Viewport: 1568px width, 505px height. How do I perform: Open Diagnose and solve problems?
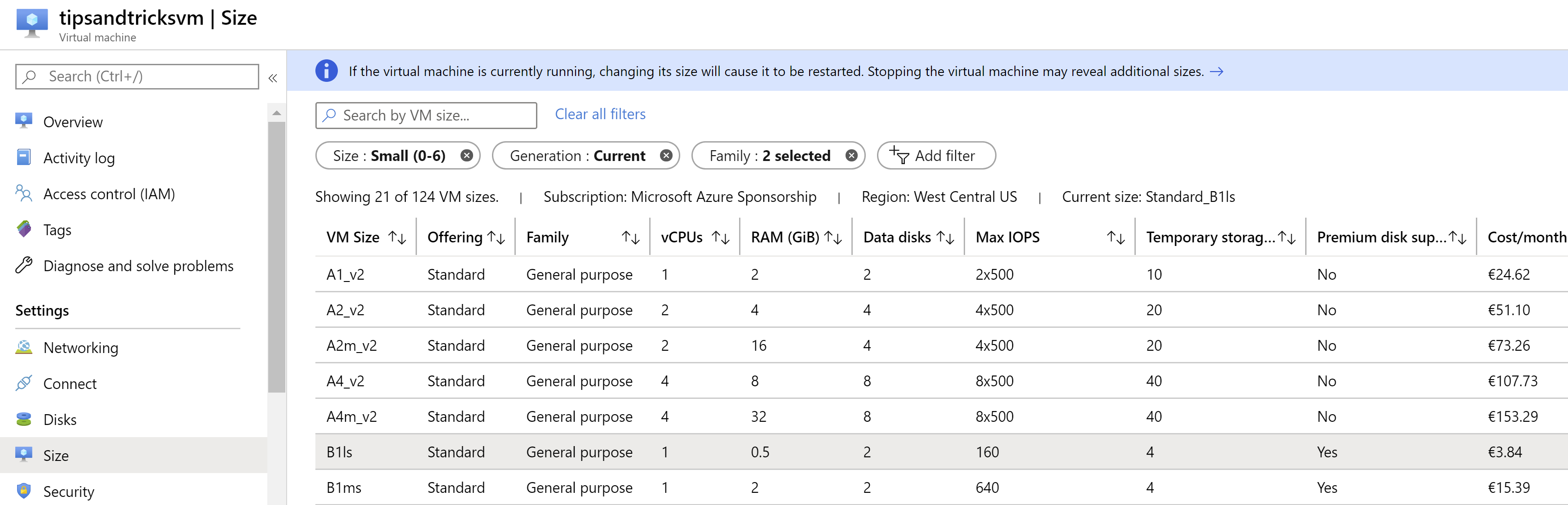tap(138, 266)
